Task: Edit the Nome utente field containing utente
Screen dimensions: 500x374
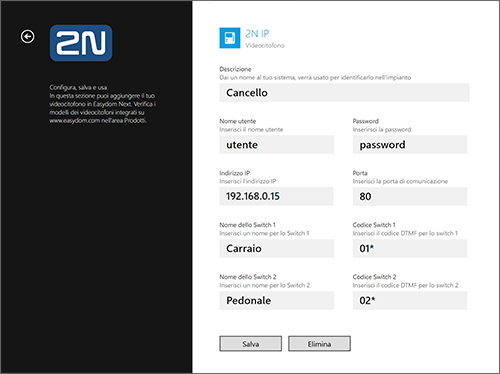Action: [277, 145]
